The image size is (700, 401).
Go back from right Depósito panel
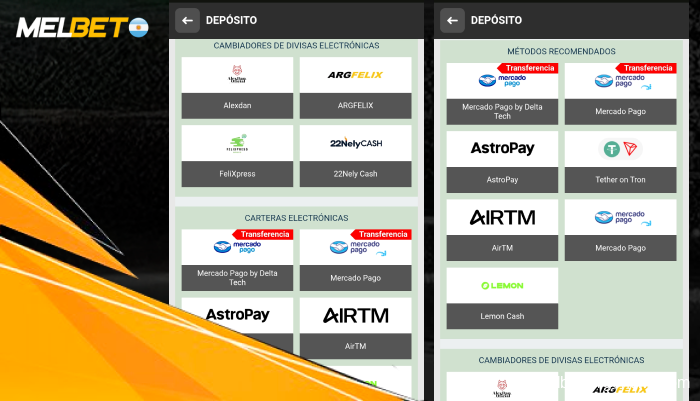(452, 21)
